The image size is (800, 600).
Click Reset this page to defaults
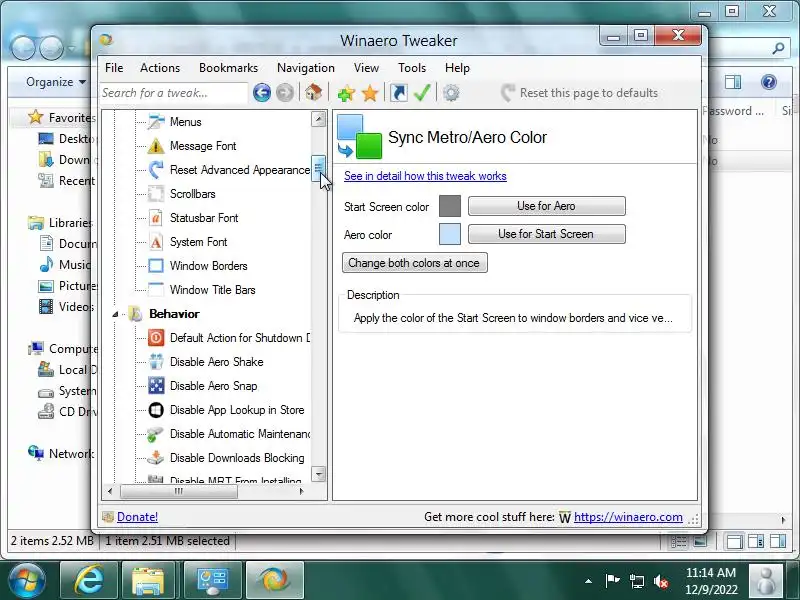pos(580,93)
